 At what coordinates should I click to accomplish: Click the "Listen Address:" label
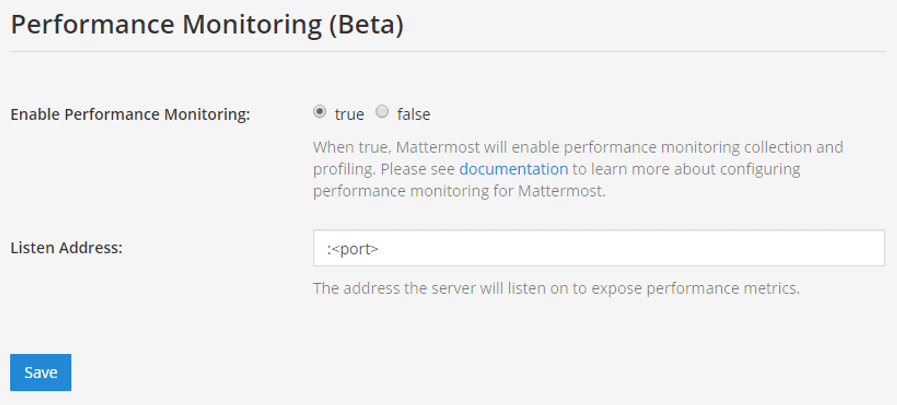pos(66,247)
